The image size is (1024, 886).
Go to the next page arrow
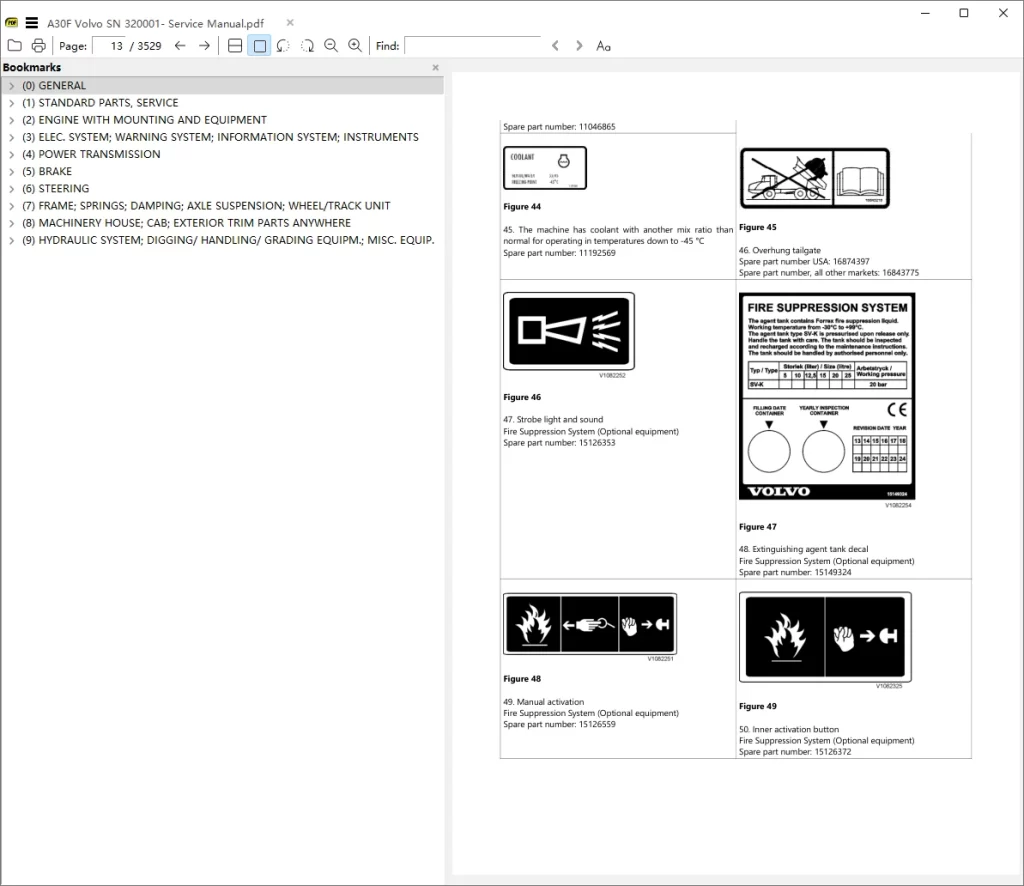(x=204, y=46)
